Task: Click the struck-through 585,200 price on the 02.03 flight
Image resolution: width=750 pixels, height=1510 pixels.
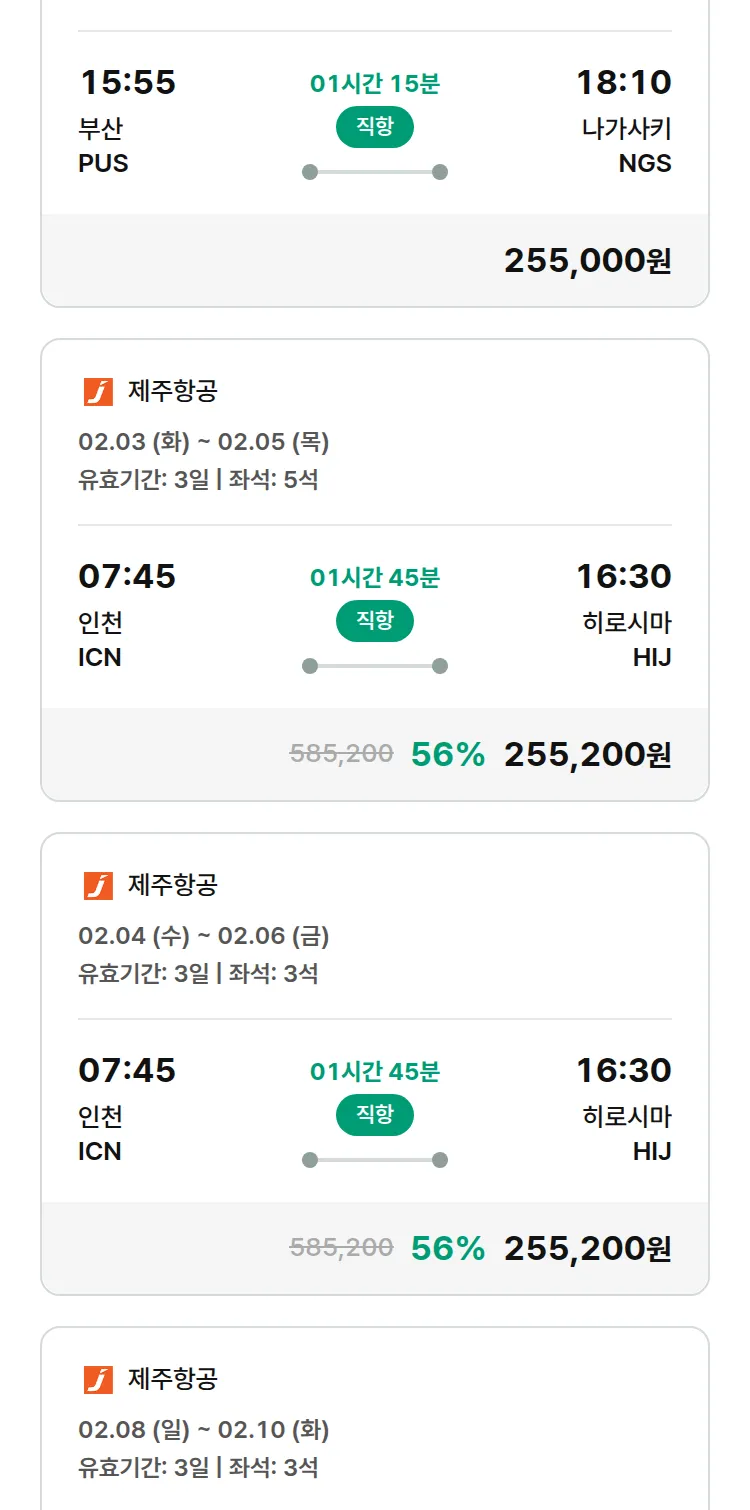Action: click(341, 754)
